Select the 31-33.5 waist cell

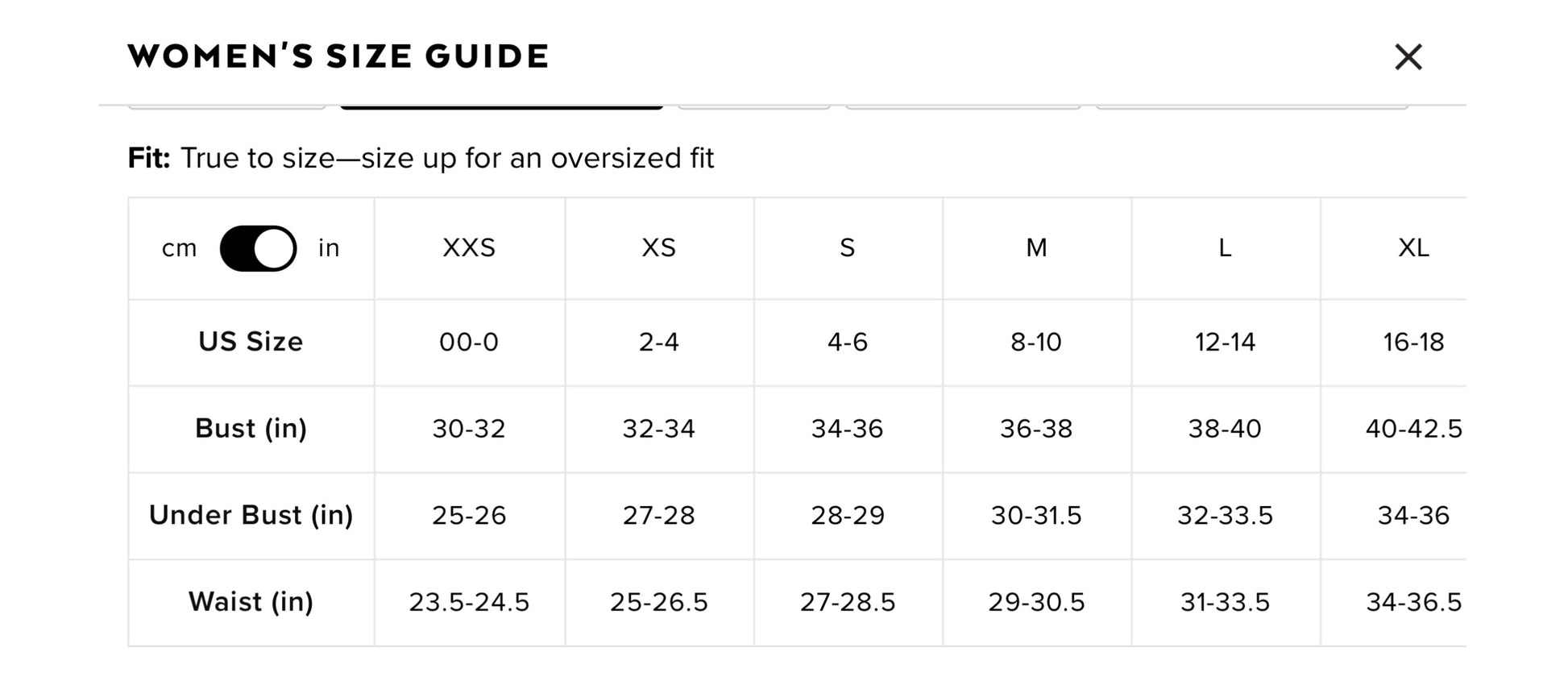pyautogui.click(x=1225, y=602)
